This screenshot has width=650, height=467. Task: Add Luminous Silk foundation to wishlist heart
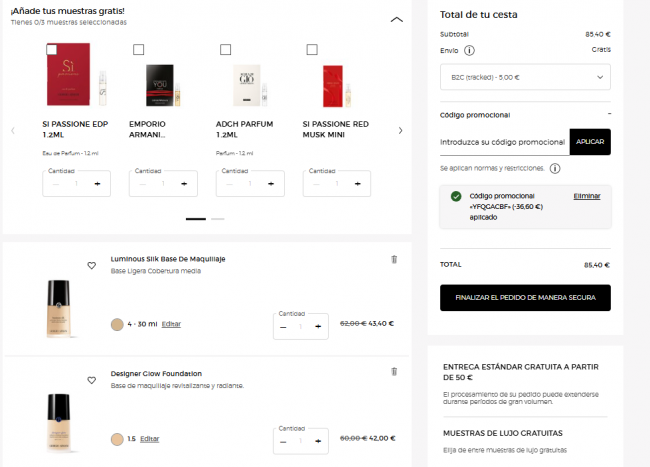pyautogui.click(x=92, y=266)
